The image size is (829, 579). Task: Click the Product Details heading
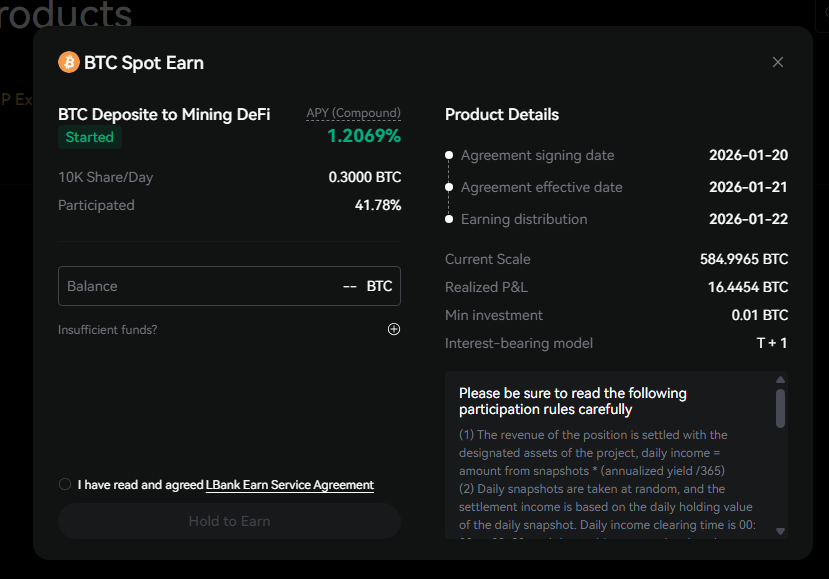(502, 114)
